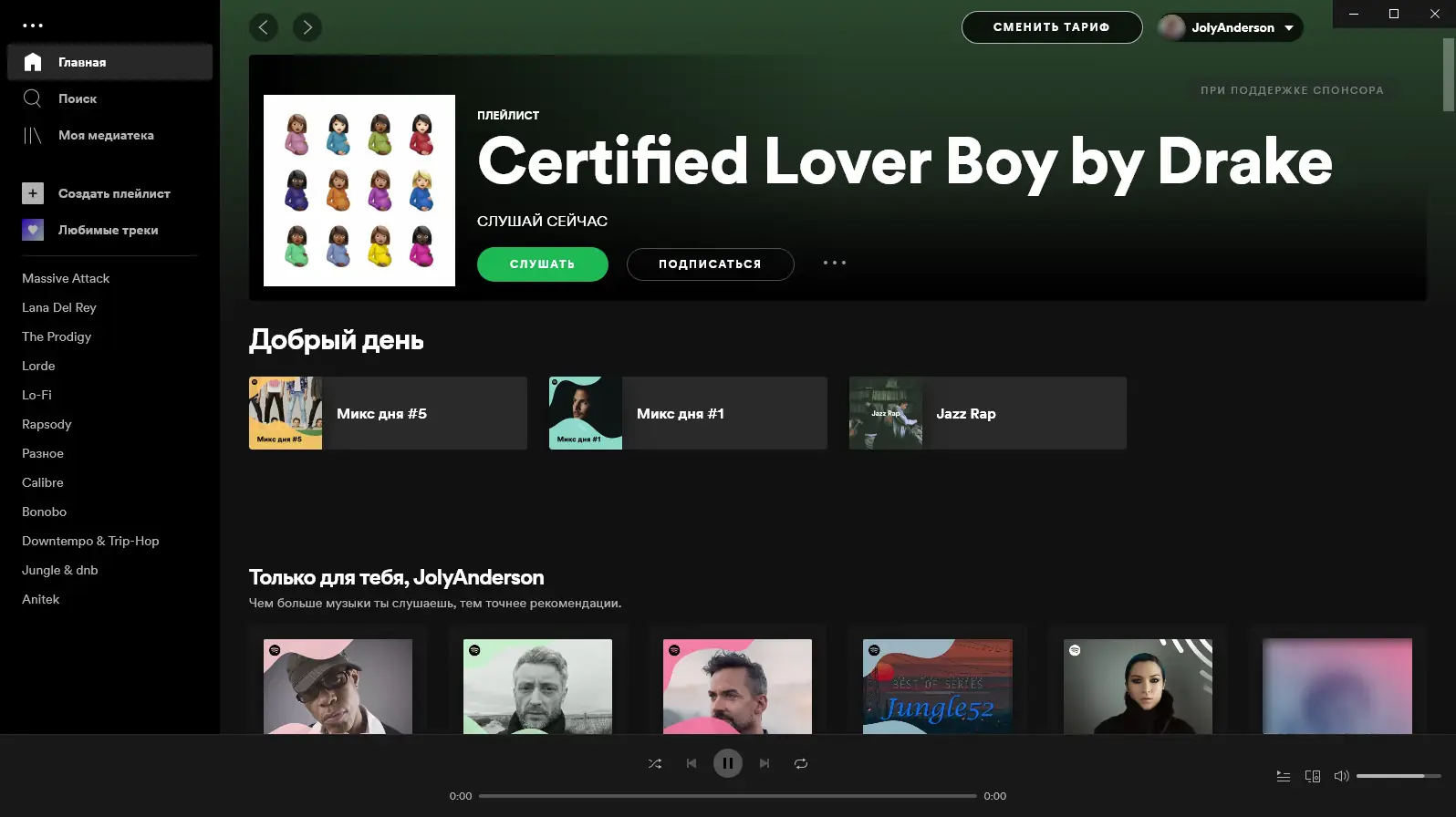Open Certified Lover Boy album cover

pos(359,191)
